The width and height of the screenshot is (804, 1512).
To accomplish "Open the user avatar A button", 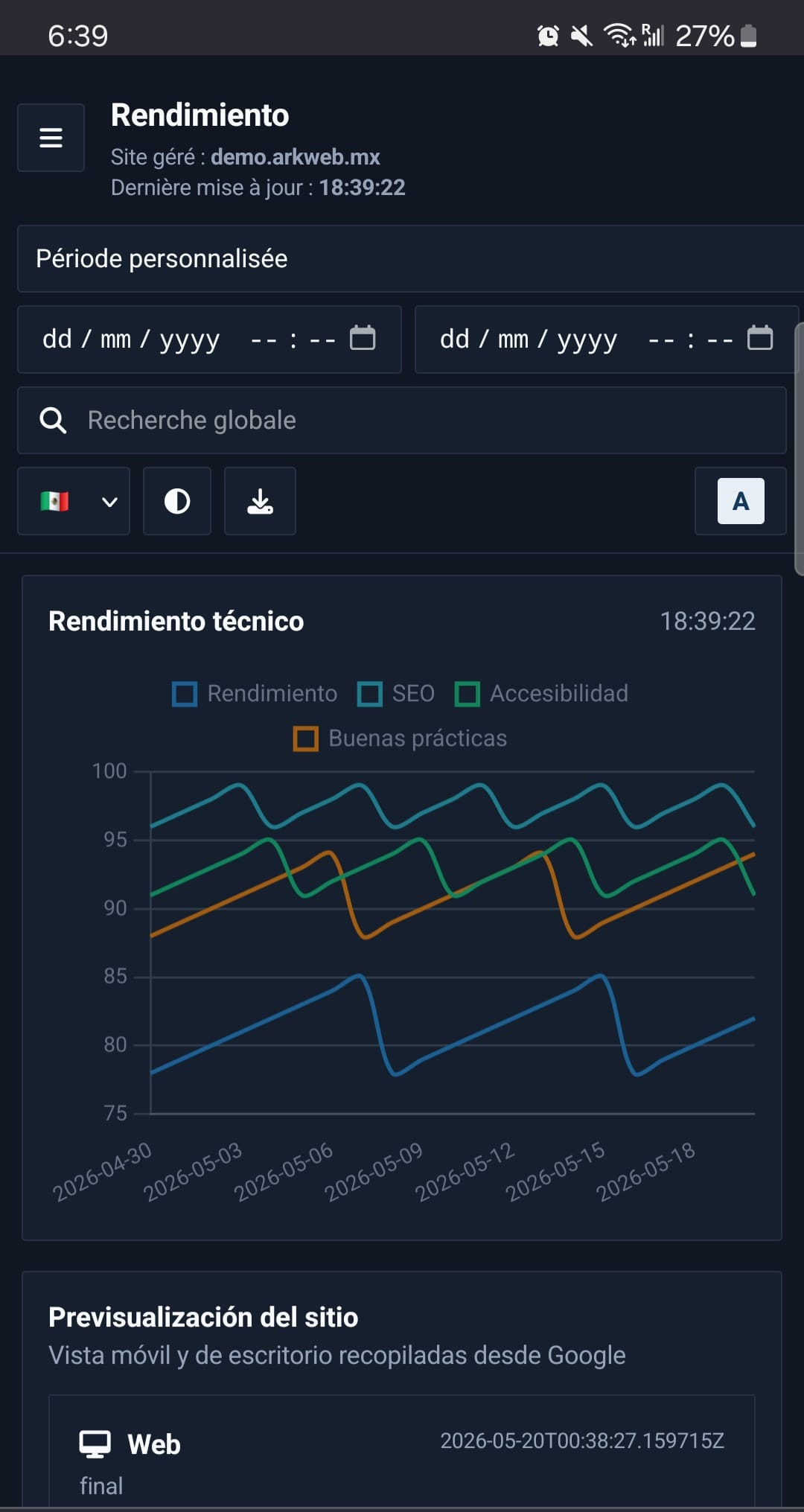I will pos(740,501).
